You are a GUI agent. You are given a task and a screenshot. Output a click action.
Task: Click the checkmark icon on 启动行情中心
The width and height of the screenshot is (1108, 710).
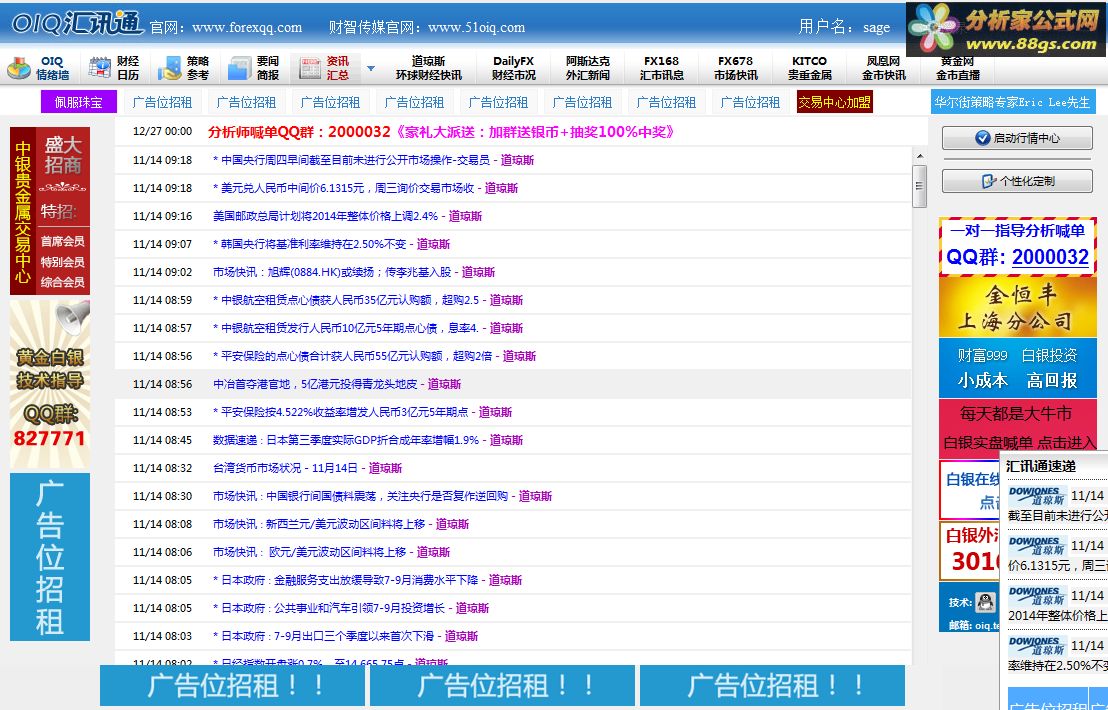[x=982, y=138]
